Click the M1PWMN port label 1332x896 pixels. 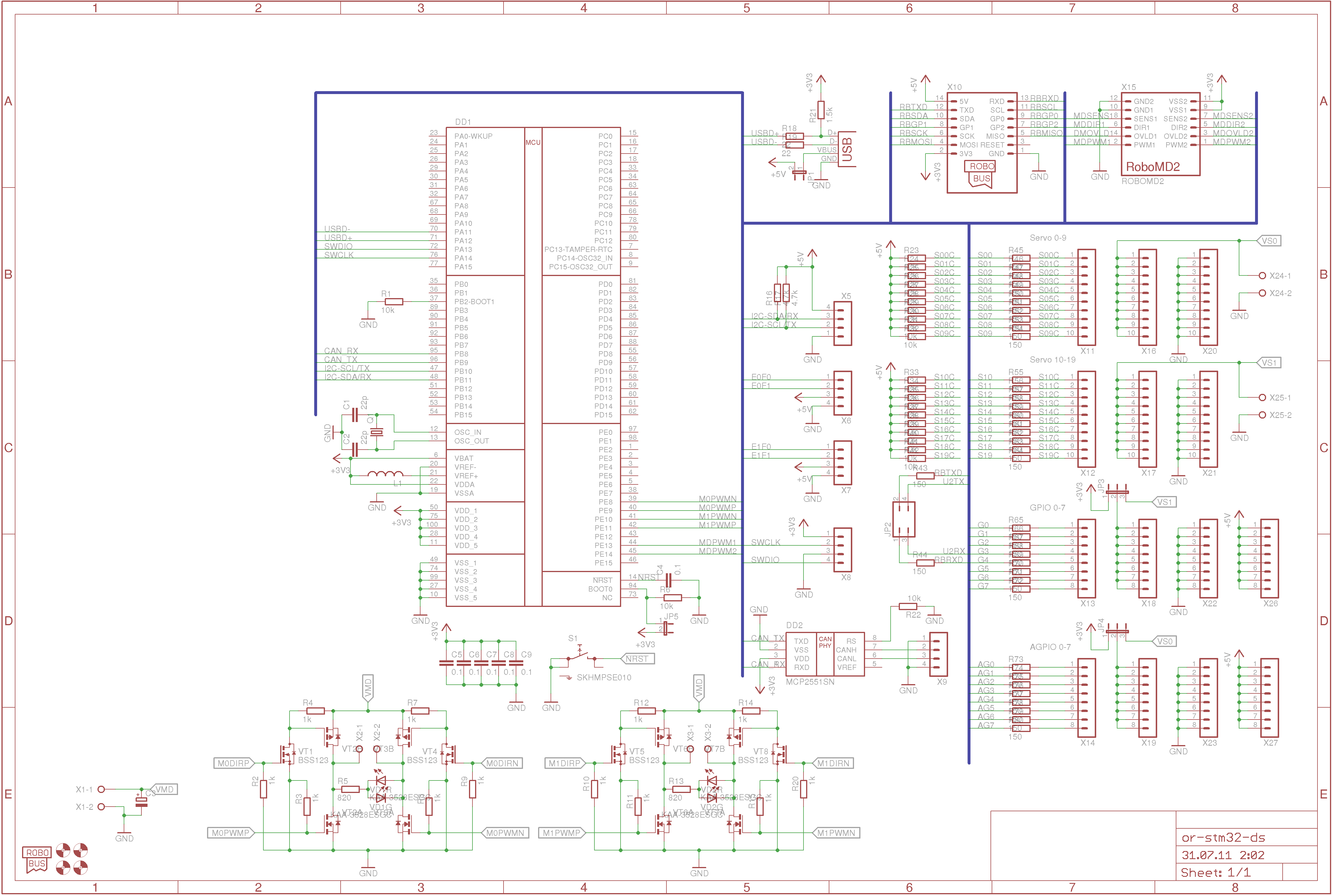click(836, 833)
